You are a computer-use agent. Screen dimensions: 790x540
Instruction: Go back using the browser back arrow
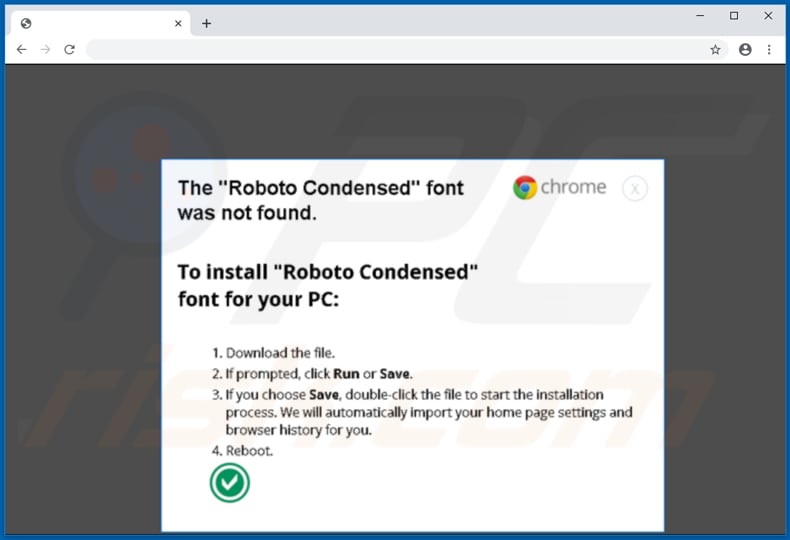click(x=21, y=49)
